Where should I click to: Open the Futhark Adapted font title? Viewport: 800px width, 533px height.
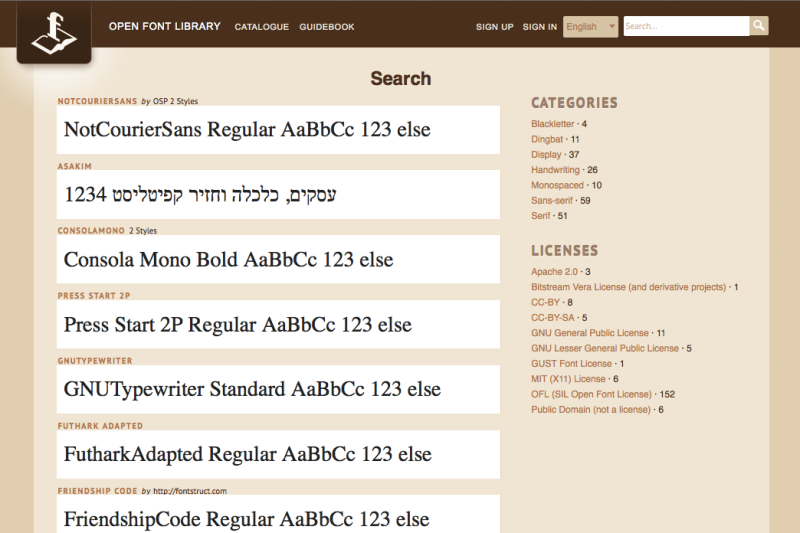point(100,426)
